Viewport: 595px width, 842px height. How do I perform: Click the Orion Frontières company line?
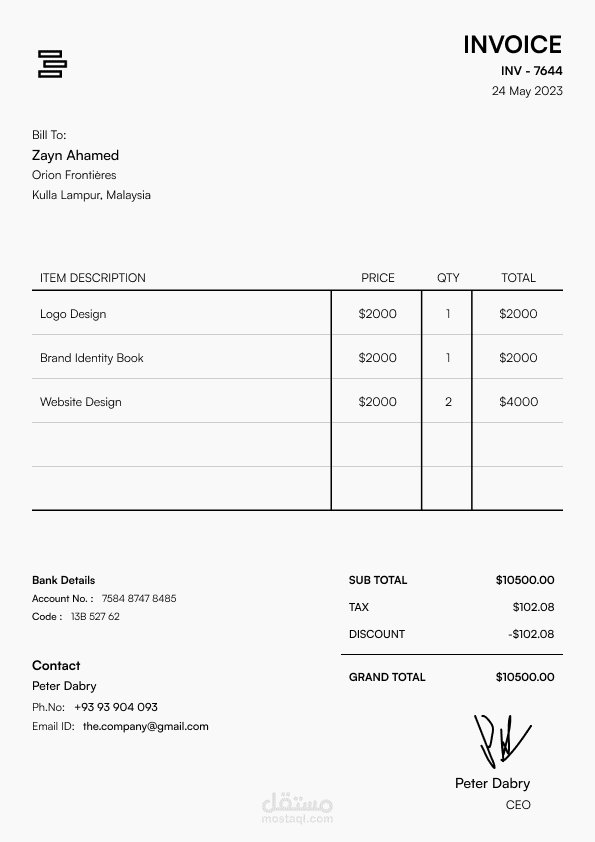(x=74, y=175)
